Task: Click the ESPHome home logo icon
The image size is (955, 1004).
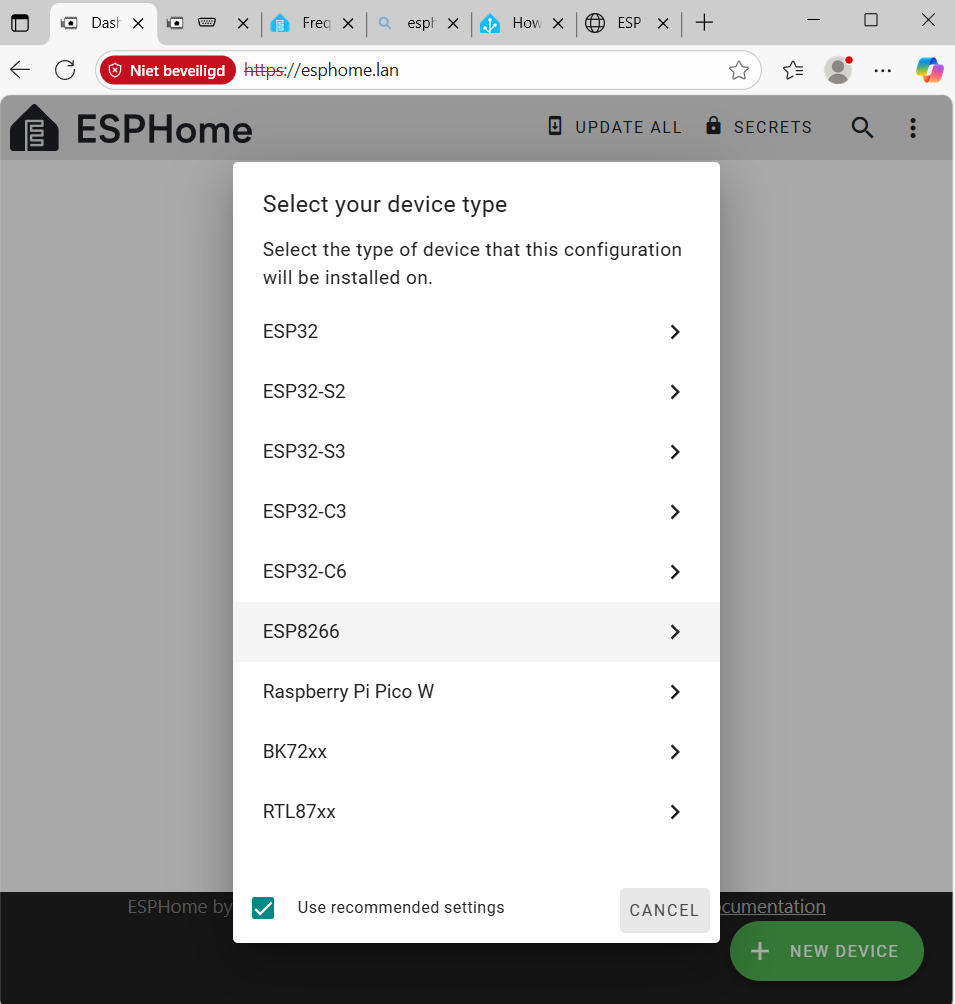Action: 34,128
